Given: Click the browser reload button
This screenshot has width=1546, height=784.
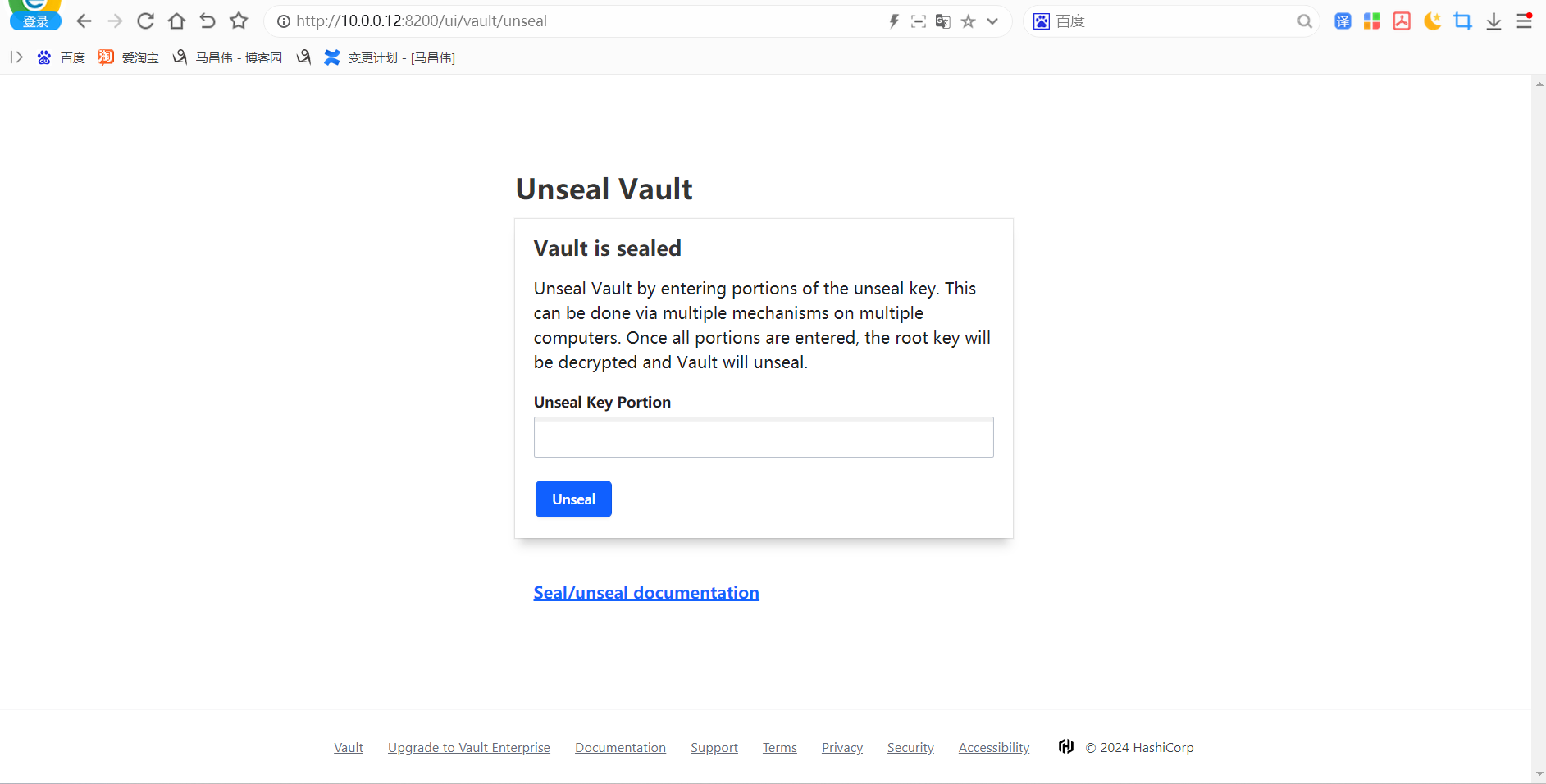Looking at the screenshot, I should coord(146,21).
